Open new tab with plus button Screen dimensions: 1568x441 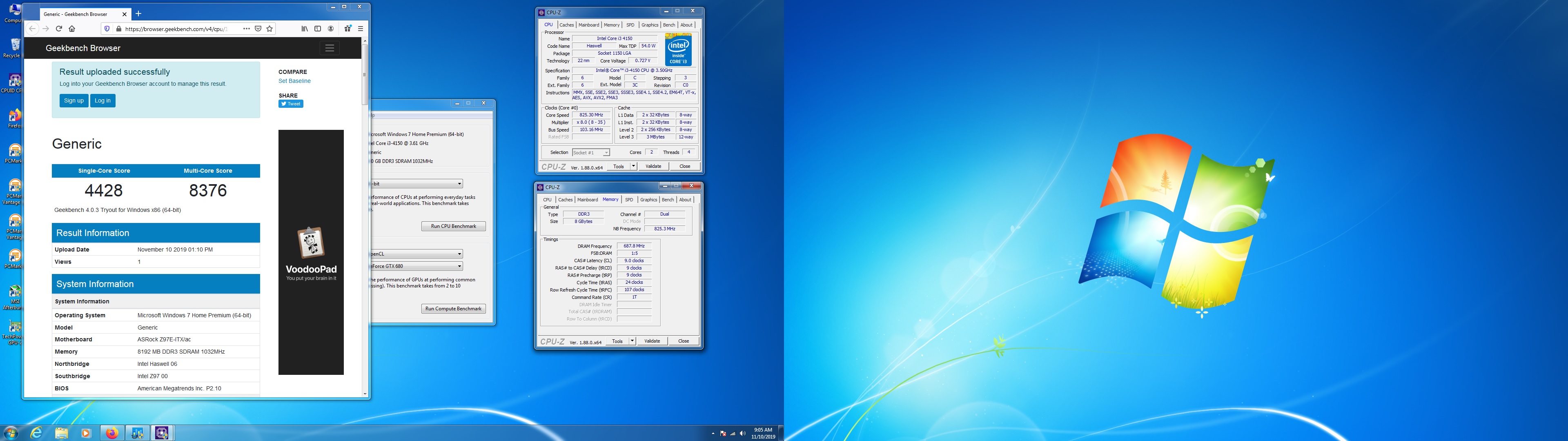(x=138, y=13)
